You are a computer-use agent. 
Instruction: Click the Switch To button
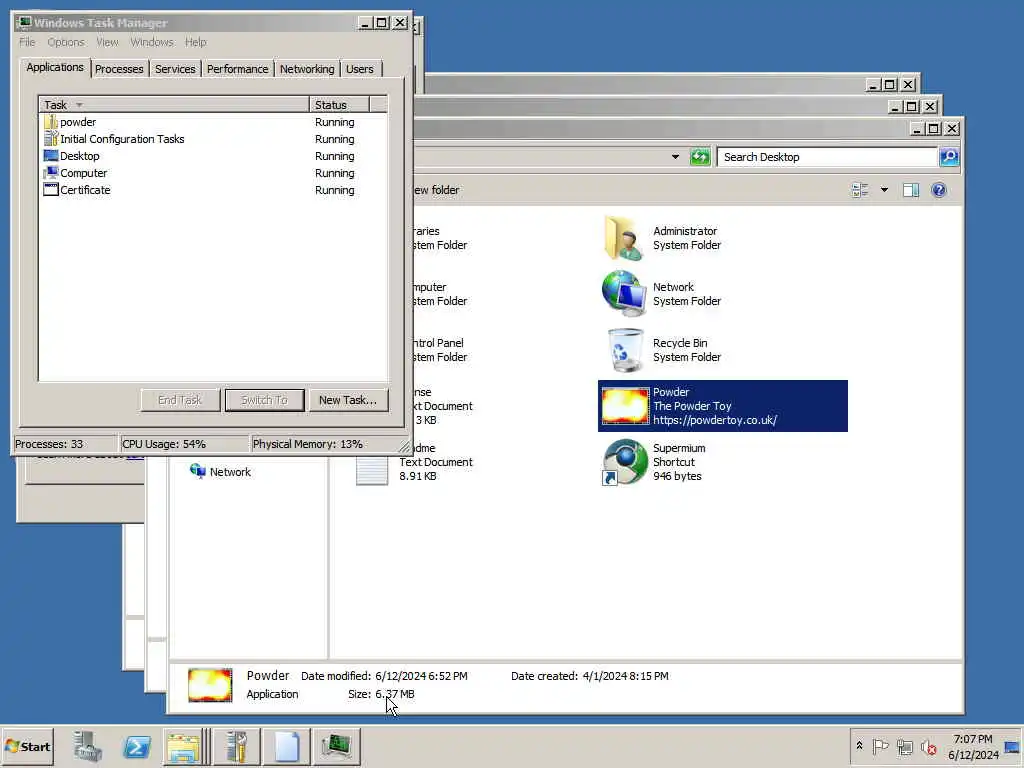pyautogui.click(x=264, y=400)
